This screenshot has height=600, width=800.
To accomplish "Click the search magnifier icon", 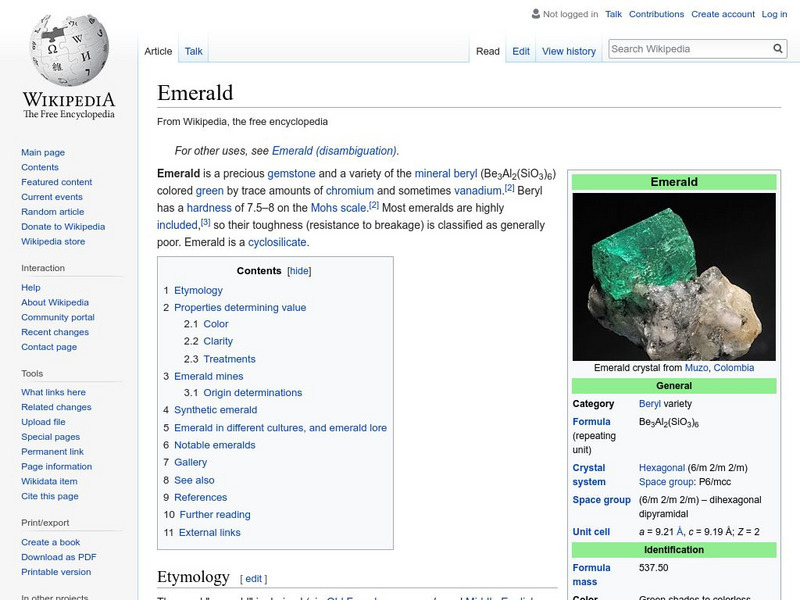I will [x=778, y=49].
